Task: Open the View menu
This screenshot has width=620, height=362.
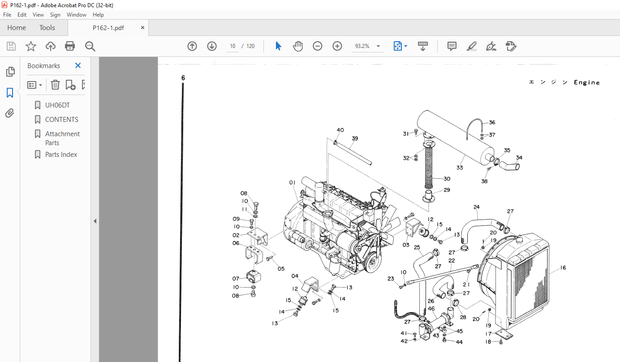Action: pos(38,15)
